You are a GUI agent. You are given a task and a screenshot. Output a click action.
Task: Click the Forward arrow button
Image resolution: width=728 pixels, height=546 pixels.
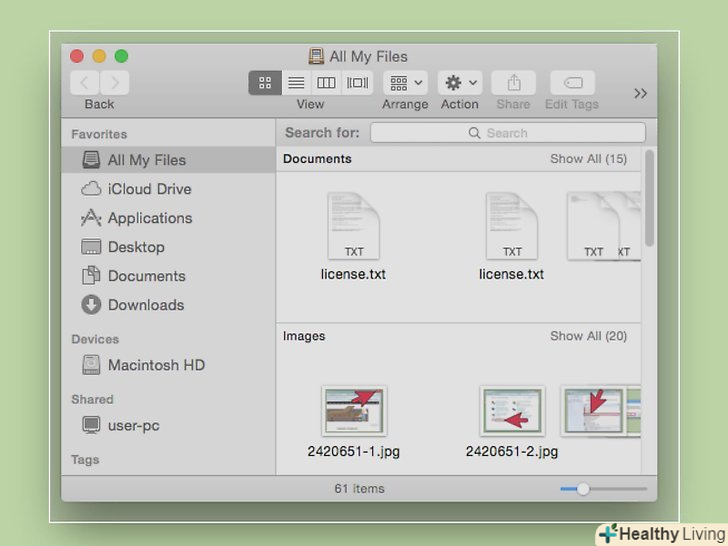(x=114, y=83)
